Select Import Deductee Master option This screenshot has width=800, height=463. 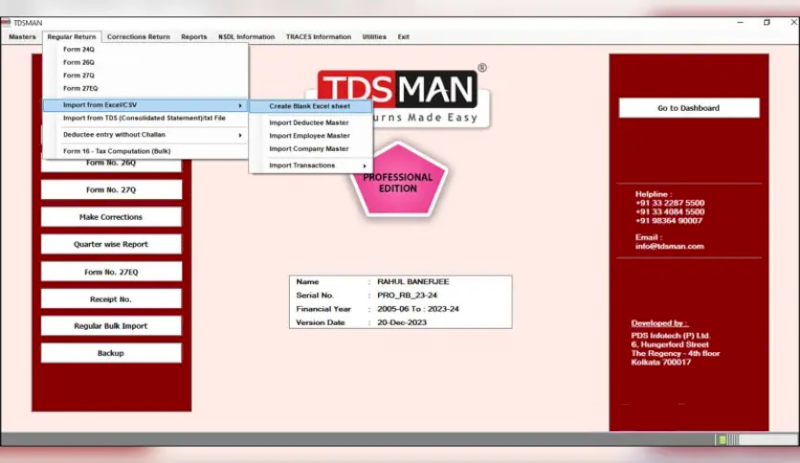[x=311, y=123]
